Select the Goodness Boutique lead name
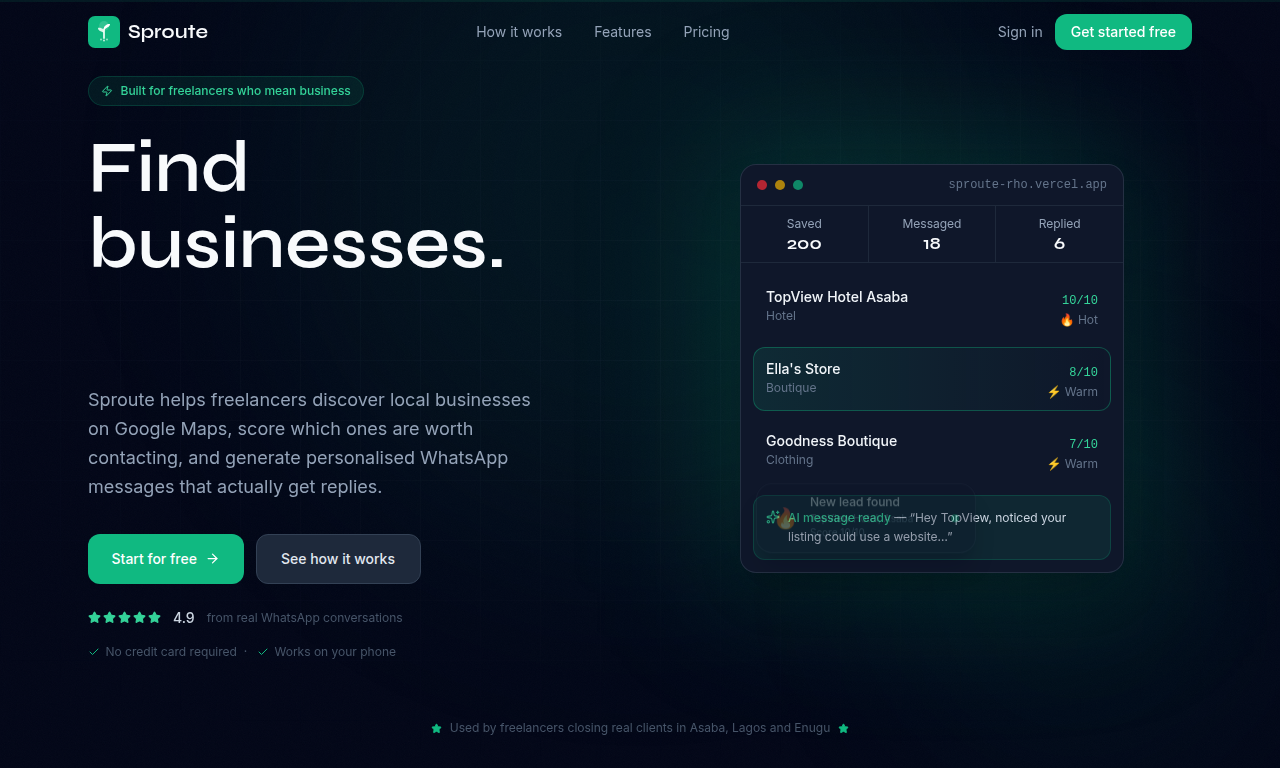1280x768 pixels. click(x=831, y=441)
